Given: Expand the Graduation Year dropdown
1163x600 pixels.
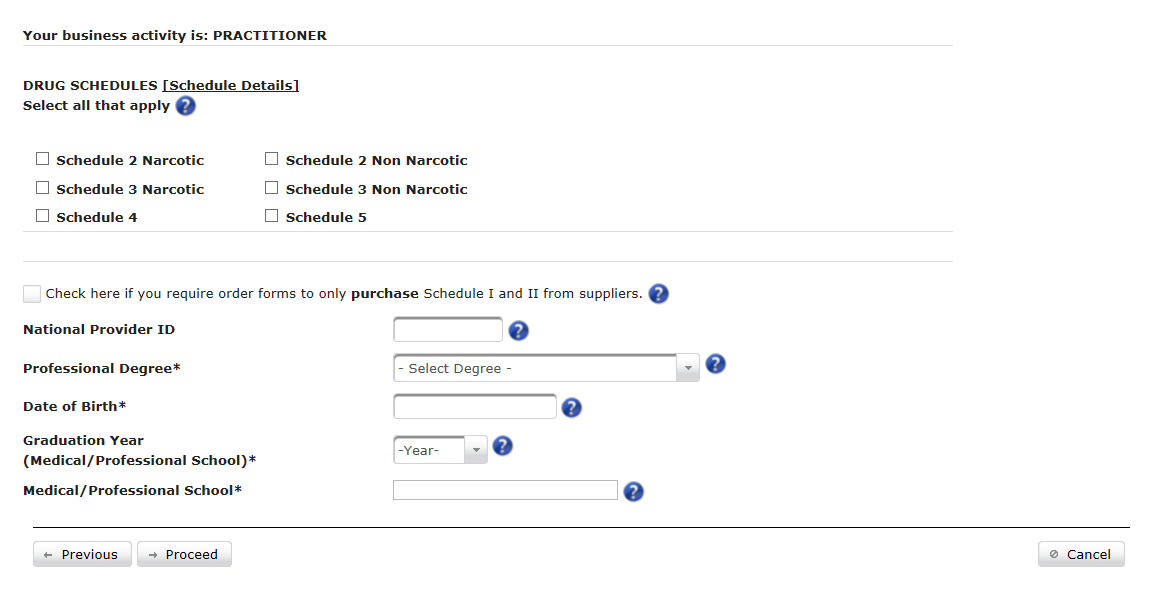Looking at the screenshot, I should coord(440,450).
